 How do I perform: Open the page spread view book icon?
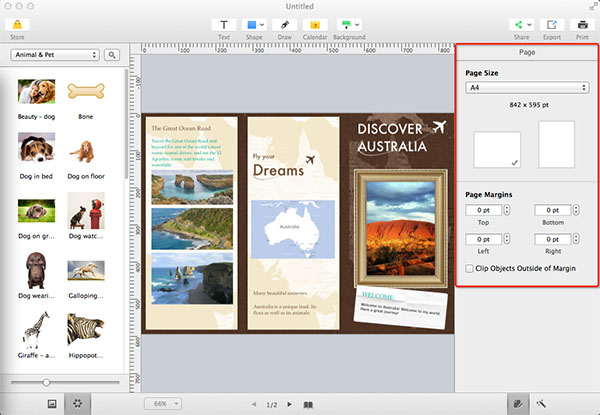[308, 404]
